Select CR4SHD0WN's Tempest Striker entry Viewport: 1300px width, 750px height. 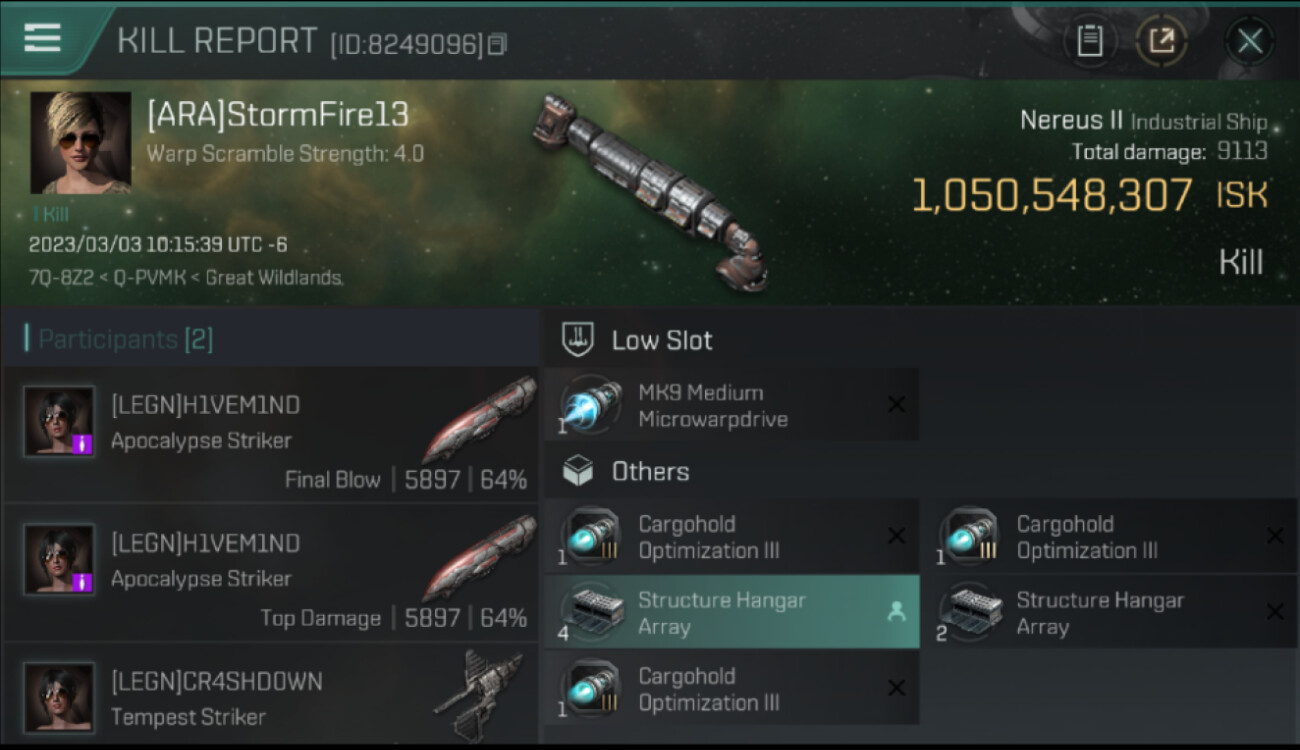point(270,695)
